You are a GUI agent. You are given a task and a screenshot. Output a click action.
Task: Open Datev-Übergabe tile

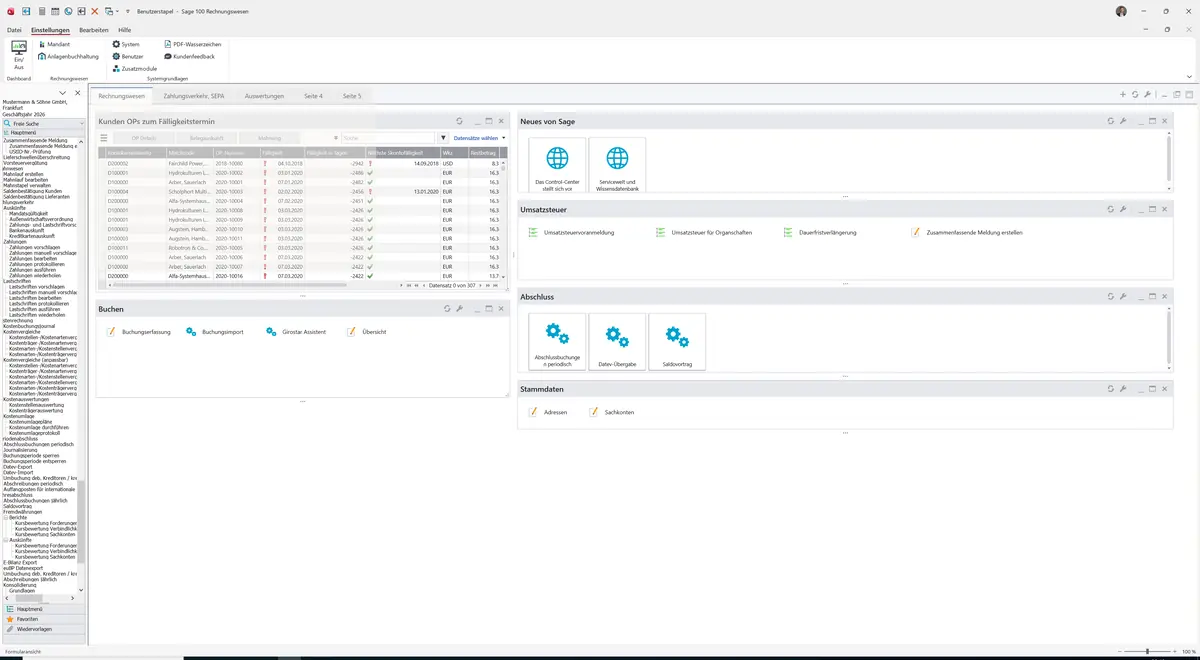tap(618, 342)
